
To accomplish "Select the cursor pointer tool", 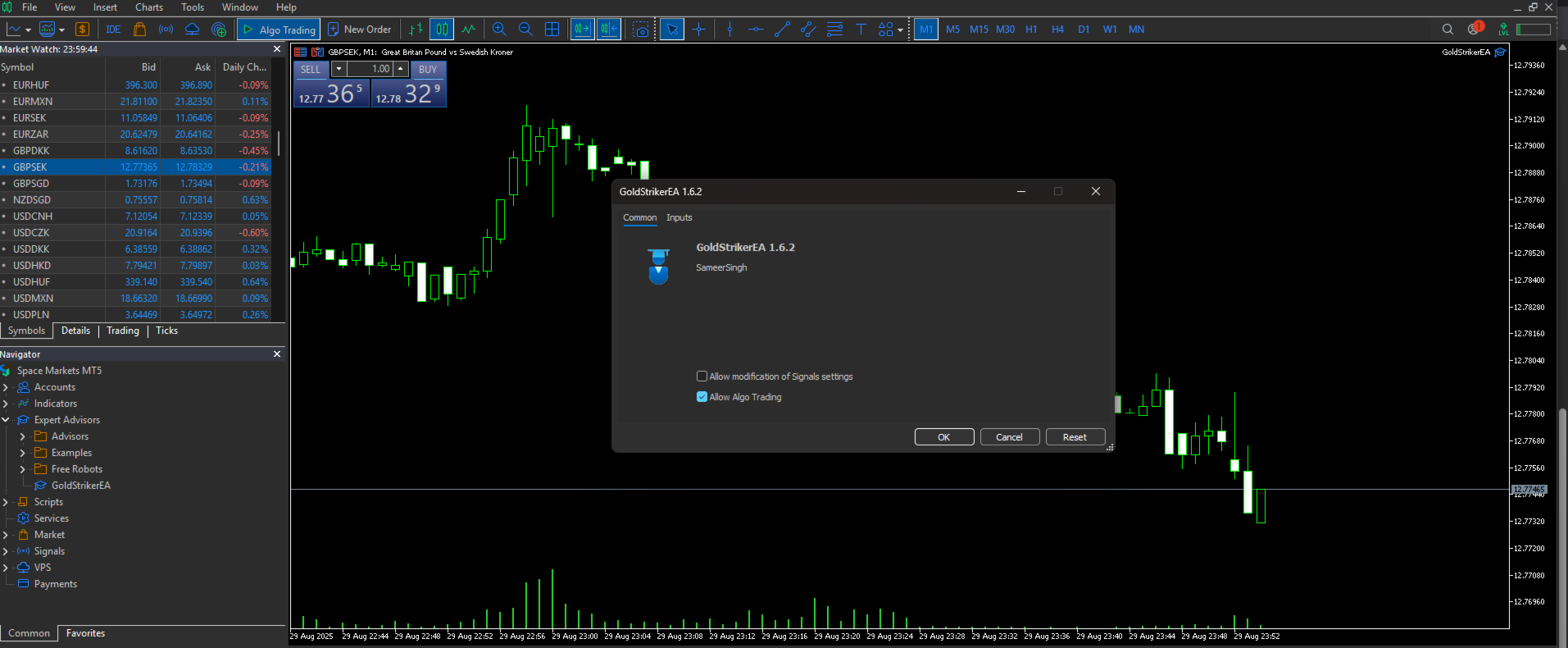I will 672,30.
